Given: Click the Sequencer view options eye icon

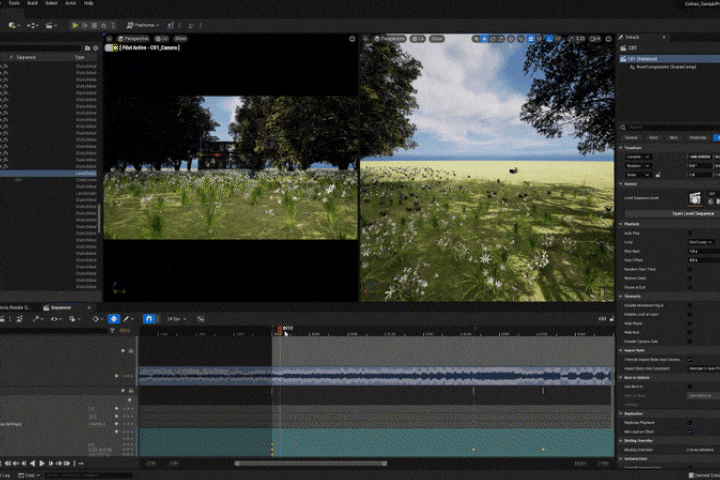Looking at the screenshot, I should point(56,319).
